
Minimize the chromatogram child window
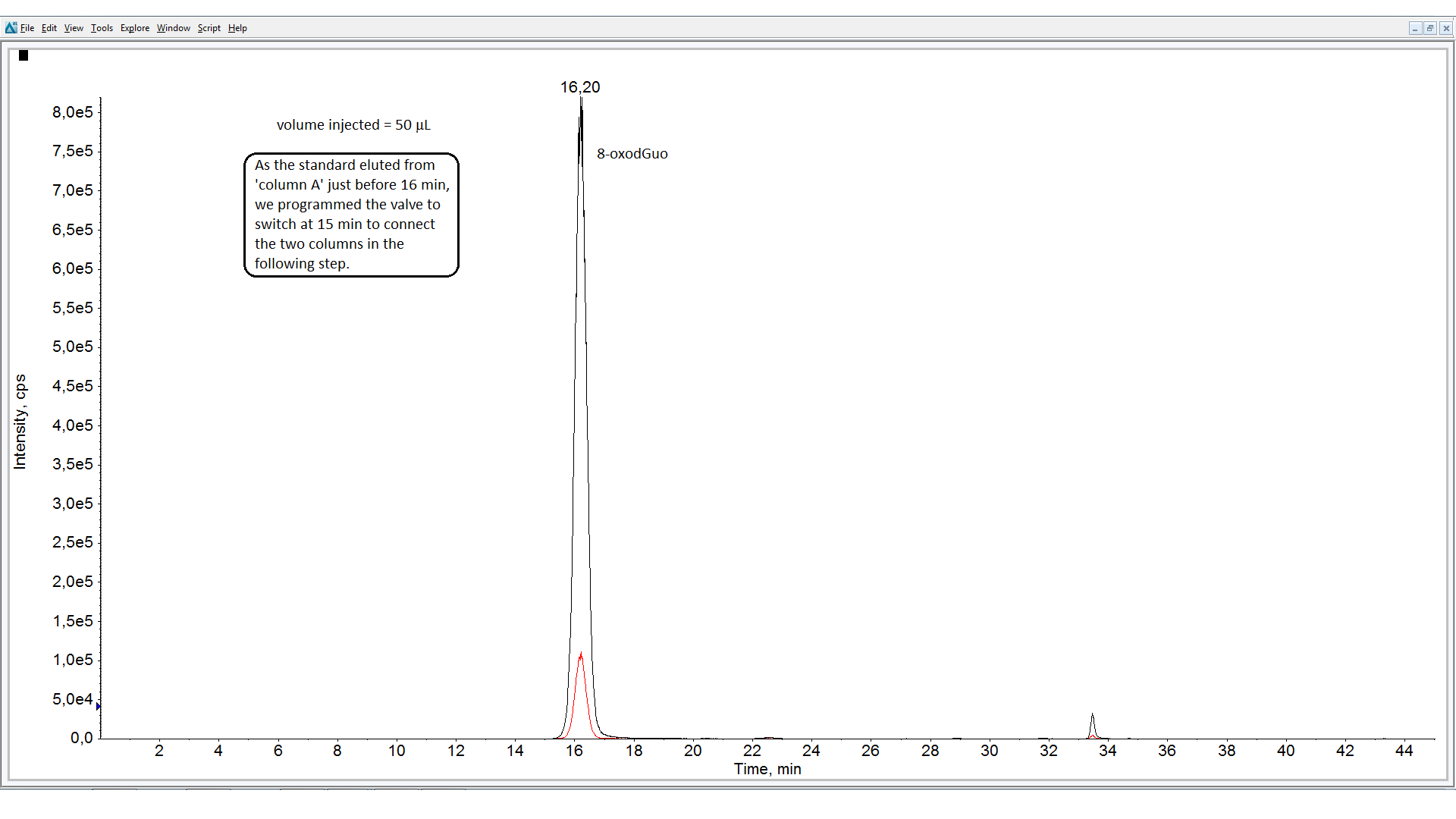pyautogui.click(x=1415, y=28)
